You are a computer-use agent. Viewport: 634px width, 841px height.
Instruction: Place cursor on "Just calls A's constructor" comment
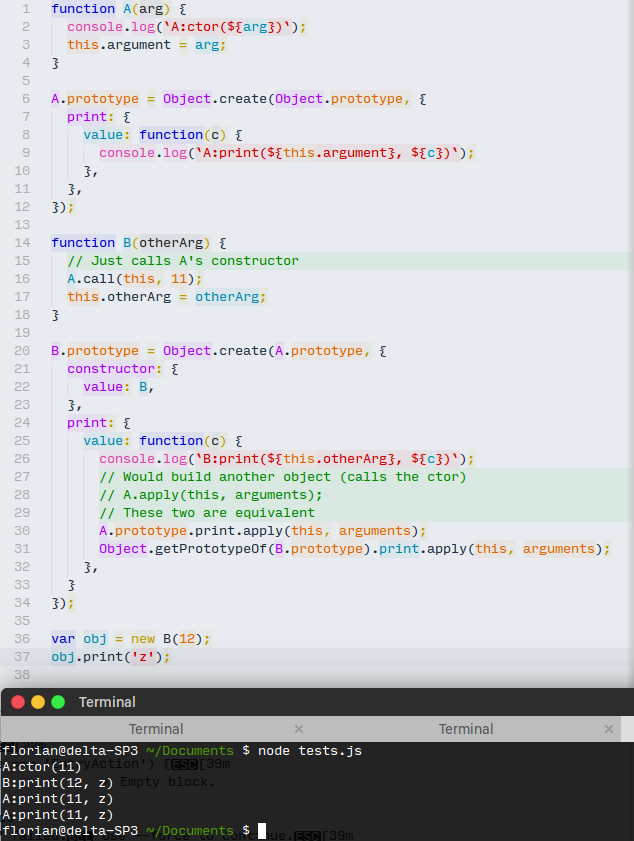click(x=183, y=261)
